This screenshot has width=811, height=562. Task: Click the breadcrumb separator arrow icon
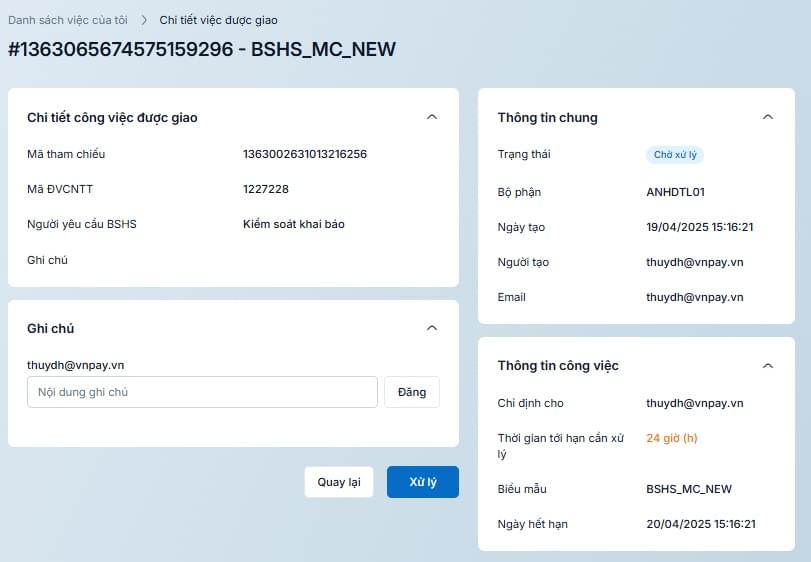[x=144, y=20]
